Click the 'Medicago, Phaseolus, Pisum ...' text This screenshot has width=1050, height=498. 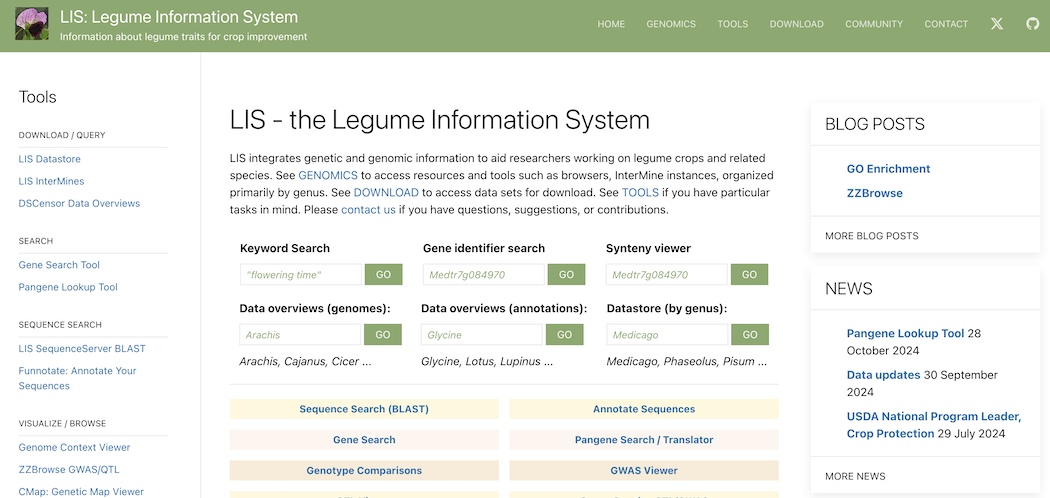[687, 361]
